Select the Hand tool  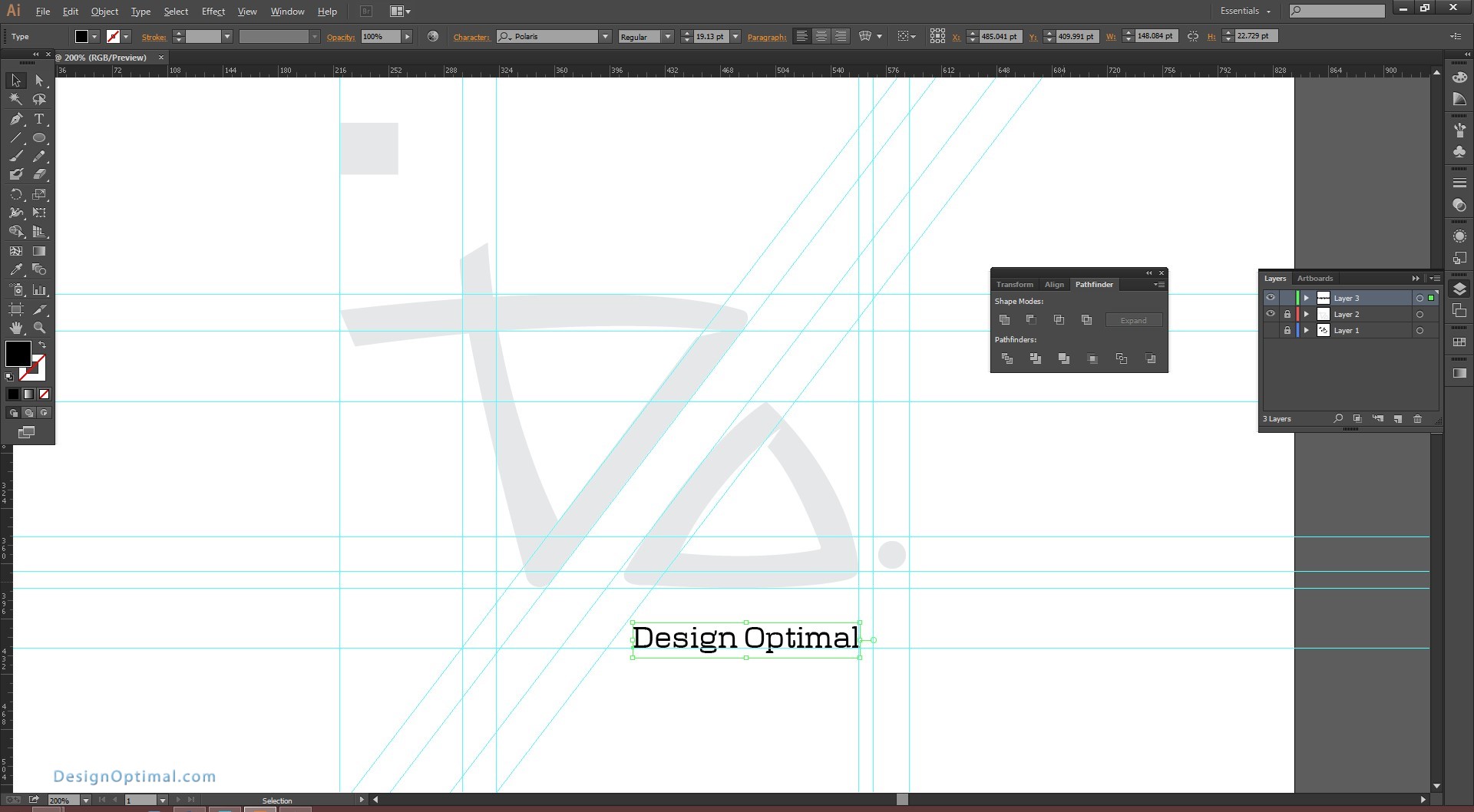coord(15,328)
